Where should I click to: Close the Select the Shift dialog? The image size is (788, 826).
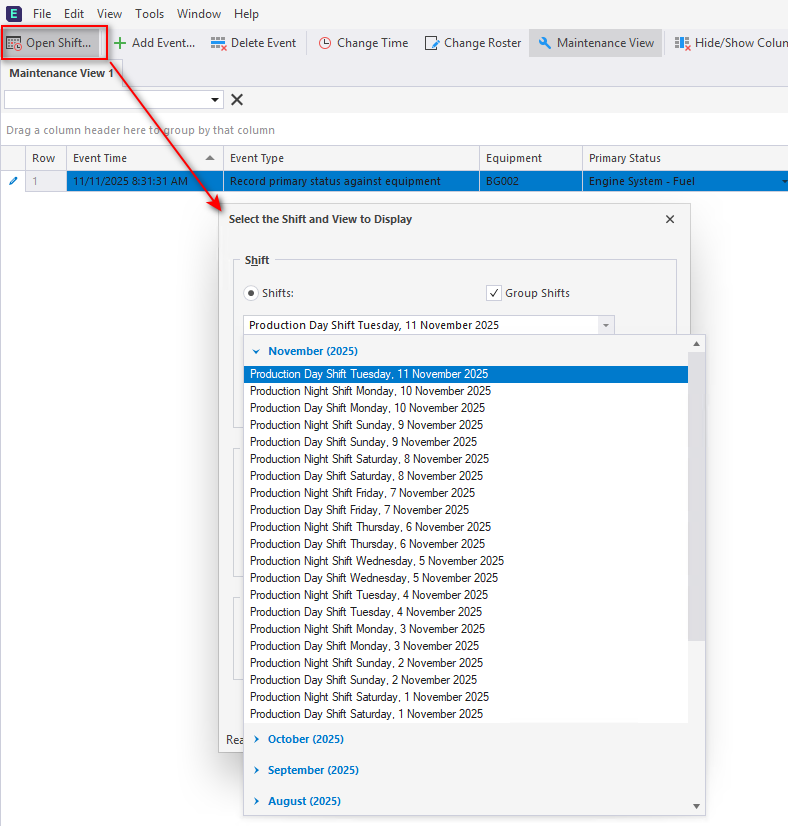pos(670,219)
